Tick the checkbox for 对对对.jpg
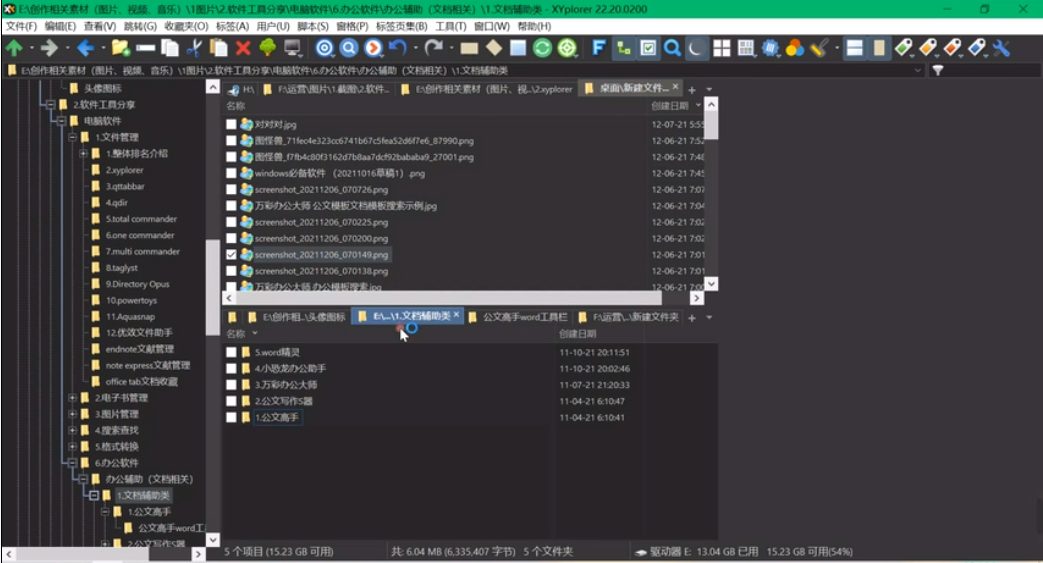The height and width of the screenshot is (563, 1043). click(x=232, y=125)
